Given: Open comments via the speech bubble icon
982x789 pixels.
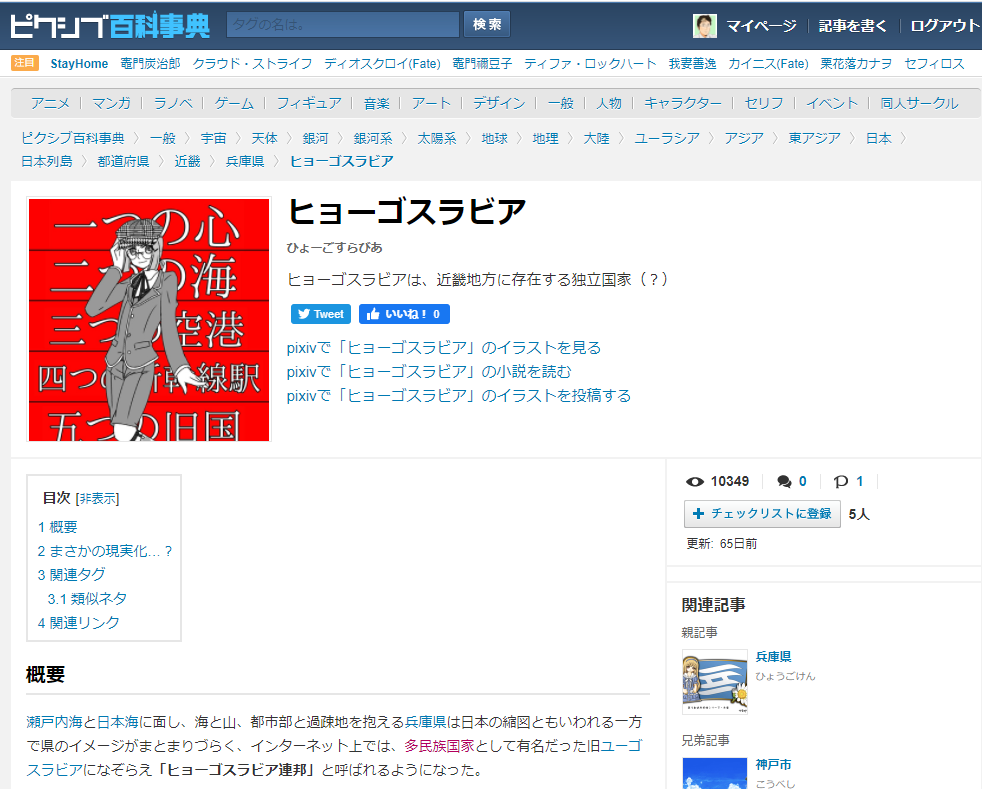Looking at the screenshot, I should coord(784,481).
